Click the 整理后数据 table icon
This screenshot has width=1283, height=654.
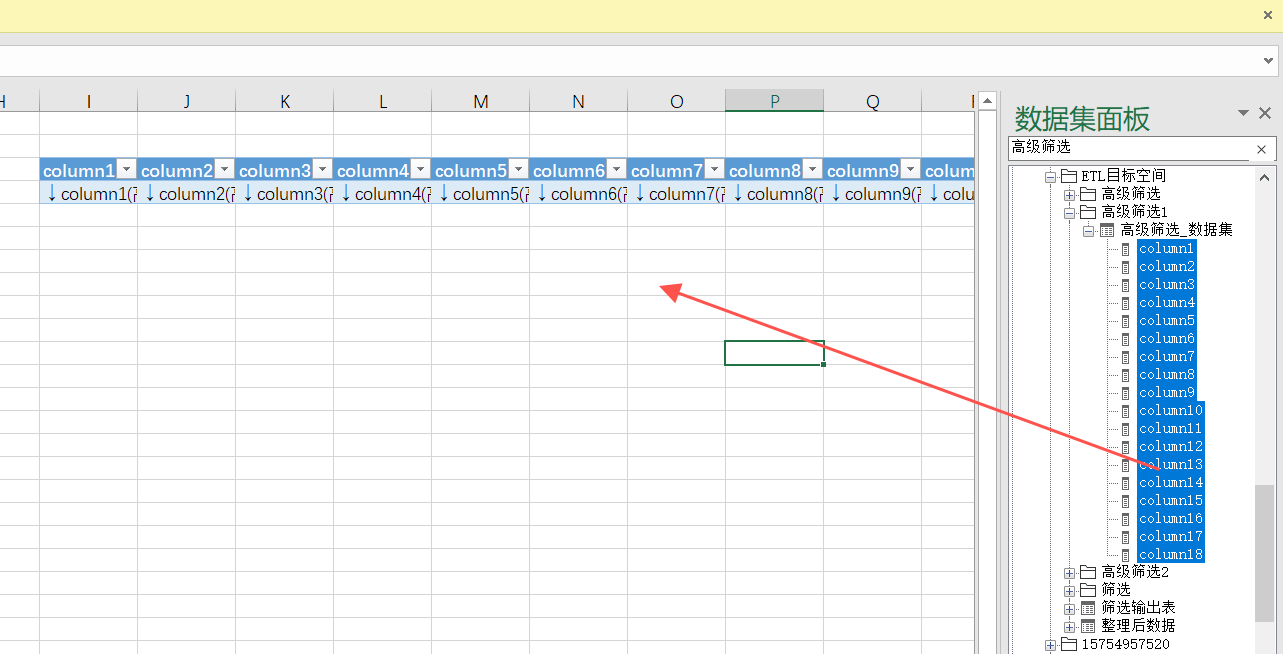[1088, 626]
